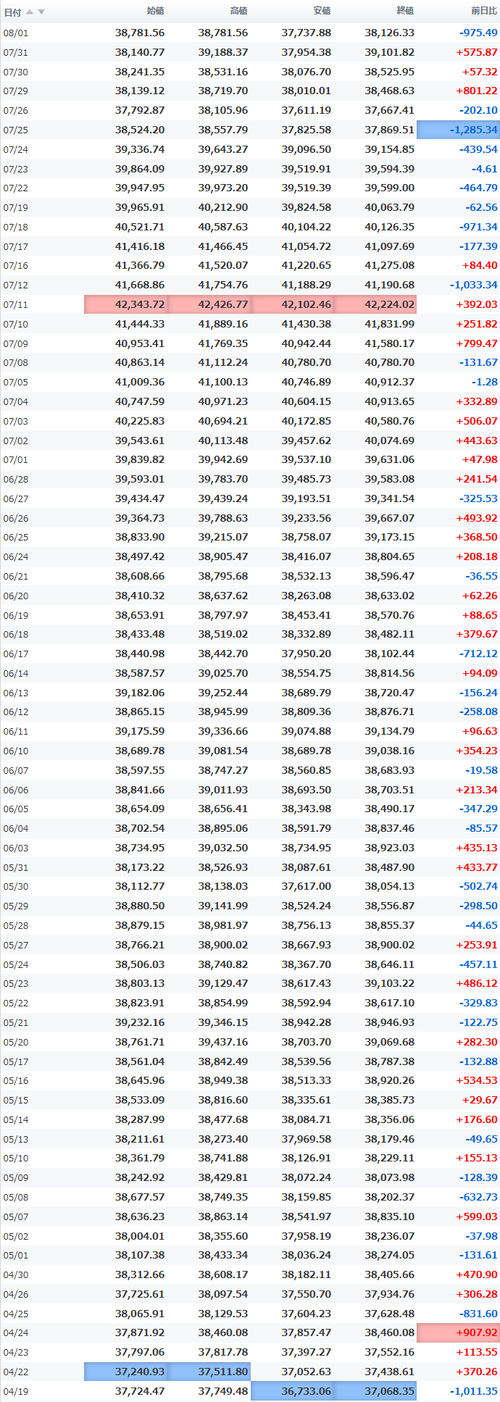Click closing price 41,831.99 for 07/10
This screenshot has height=1402, width=500.
[389, 325]
